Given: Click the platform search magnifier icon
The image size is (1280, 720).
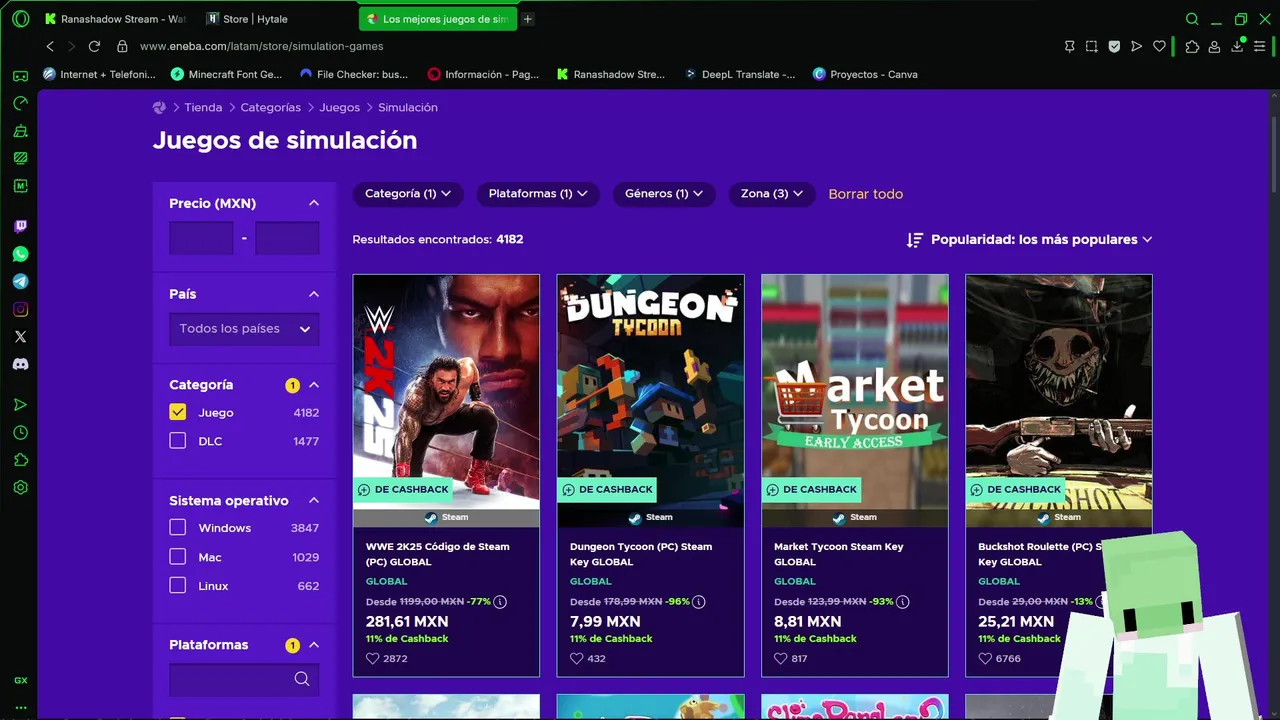Looking at the screenshot, I should pyautogui.click(x=302, y=679).
